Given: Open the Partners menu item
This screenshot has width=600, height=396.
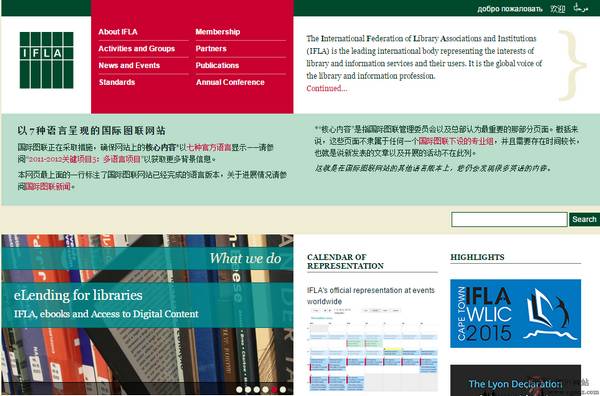Looking at the screenshot, I should 211,49.
